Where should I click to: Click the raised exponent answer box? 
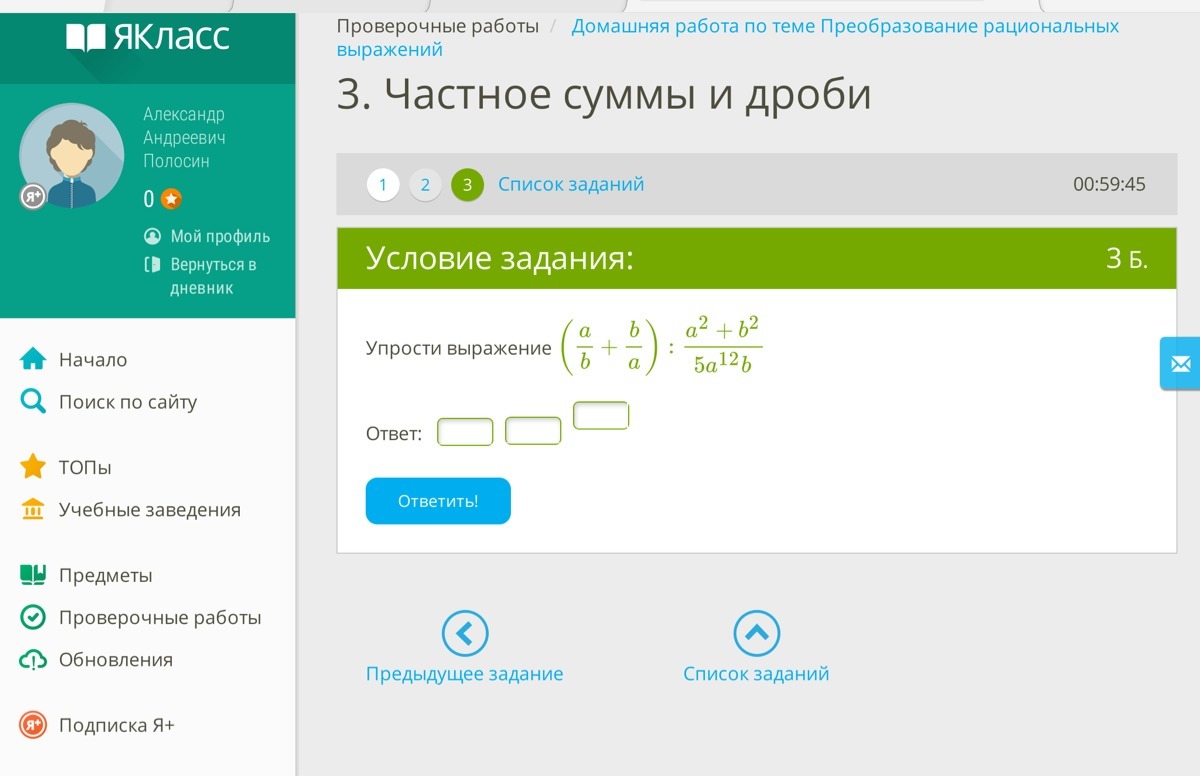tap(600, 416)
